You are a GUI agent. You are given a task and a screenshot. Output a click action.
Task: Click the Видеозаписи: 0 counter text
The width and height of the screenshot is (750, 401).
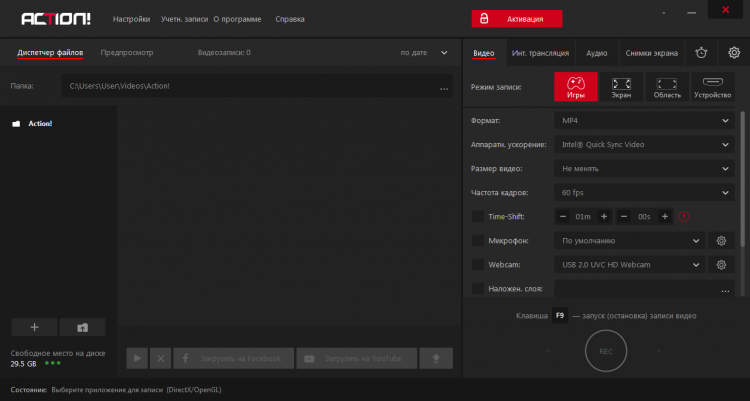coord(224,53)
